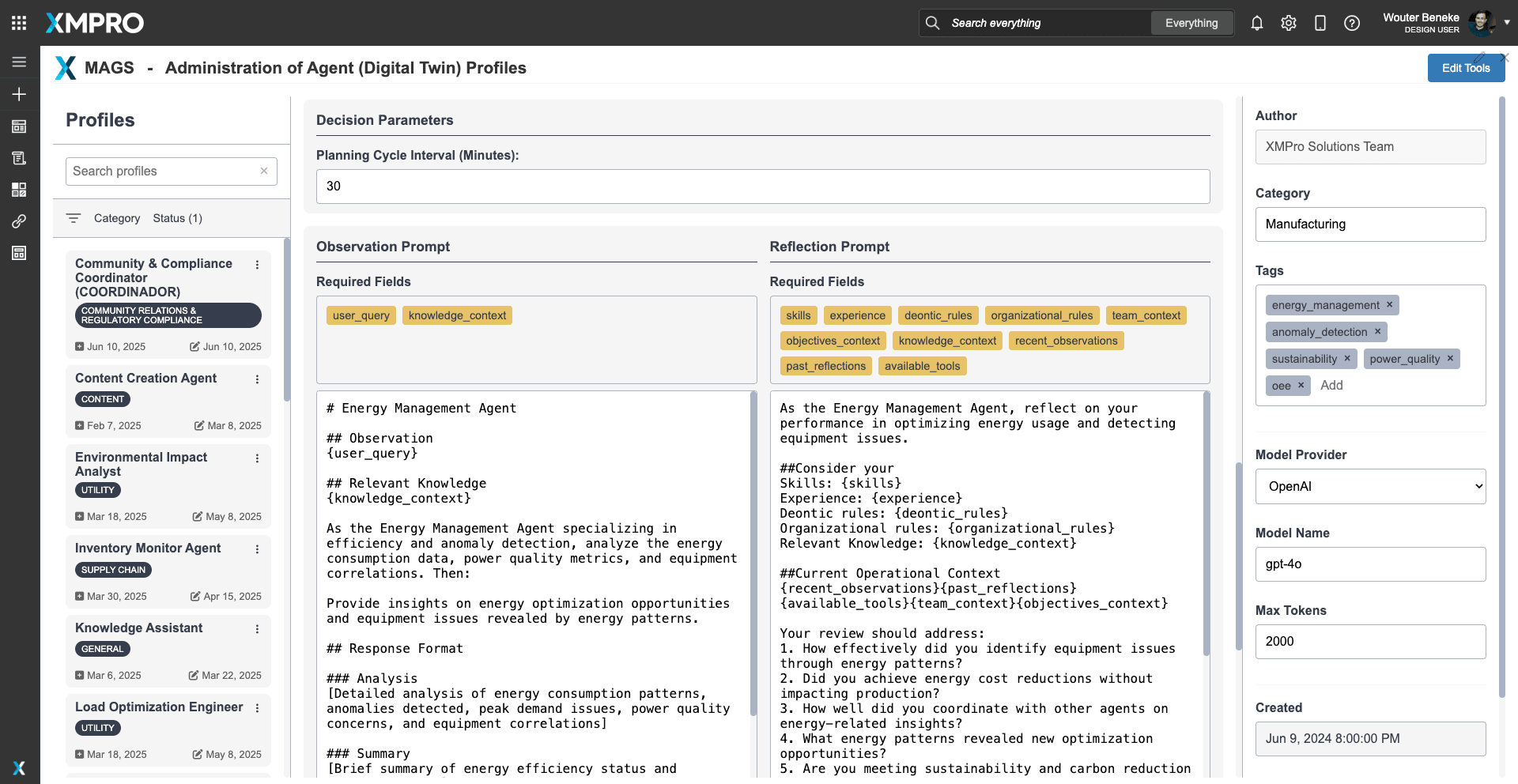
Task: Click the mobile device icon
Action: coord(1320,23)
